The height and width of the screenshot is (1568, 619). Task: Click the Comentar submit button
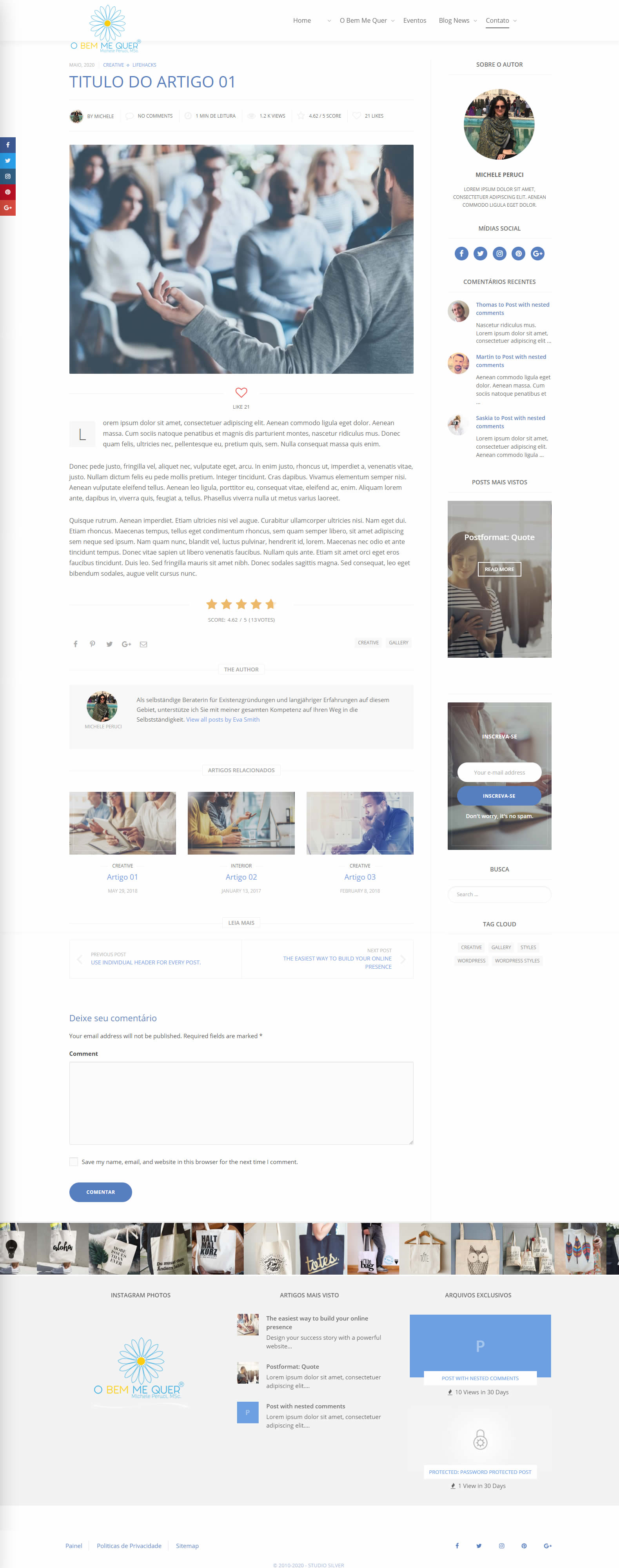100,1192
